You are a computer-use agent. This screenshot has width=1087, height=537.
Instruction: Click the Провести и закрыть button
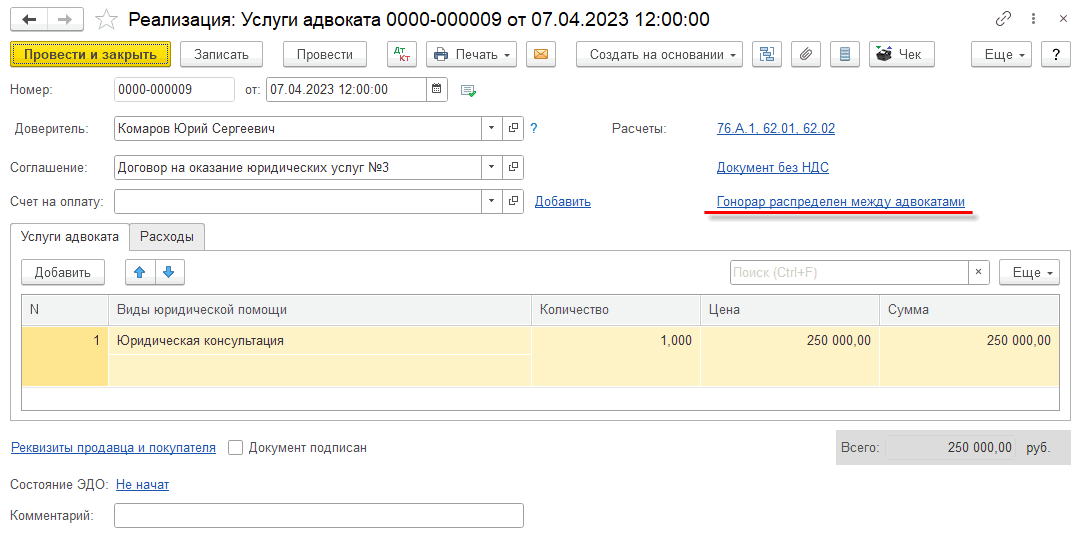[90, 54]
